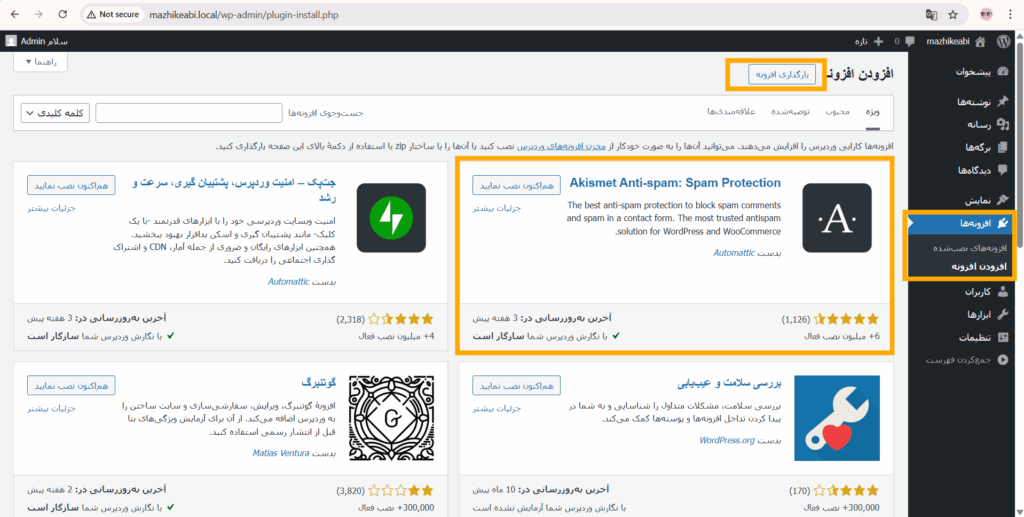Open the گوتنبرگ plugin title link
Viewport: 1024px width, 517px height.
point(319,383)
